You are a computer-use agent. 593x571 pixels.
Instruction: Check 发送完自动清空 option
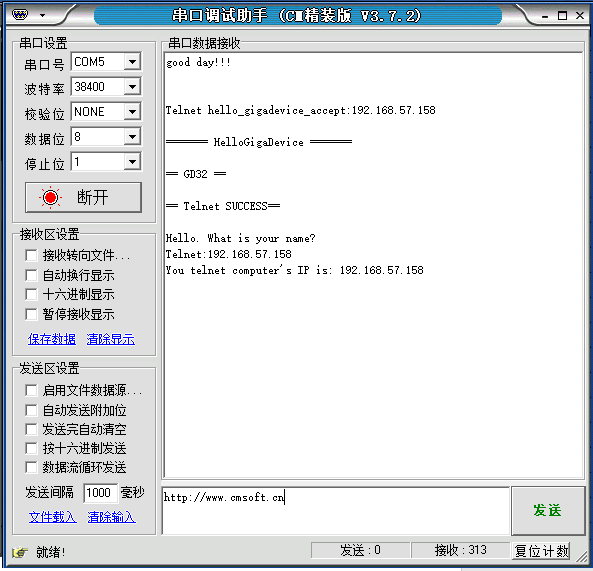[x=31, y=429]
